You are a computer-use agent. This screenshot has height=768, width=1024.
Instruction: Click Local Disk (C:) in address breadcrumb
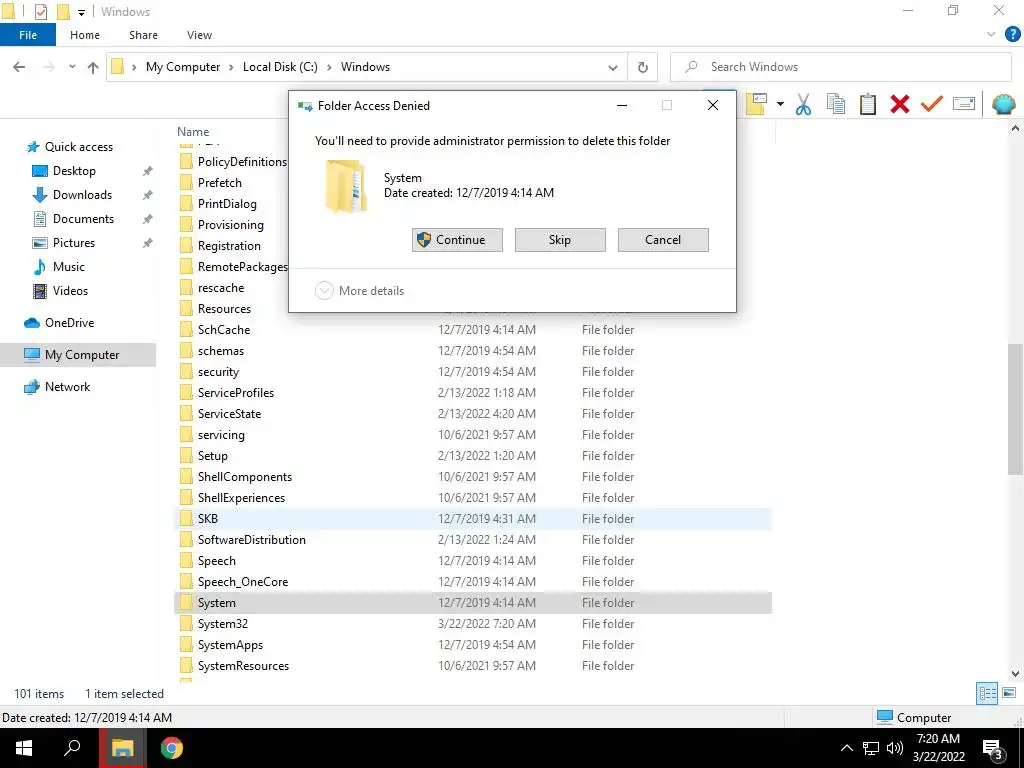tap(280, 67)
